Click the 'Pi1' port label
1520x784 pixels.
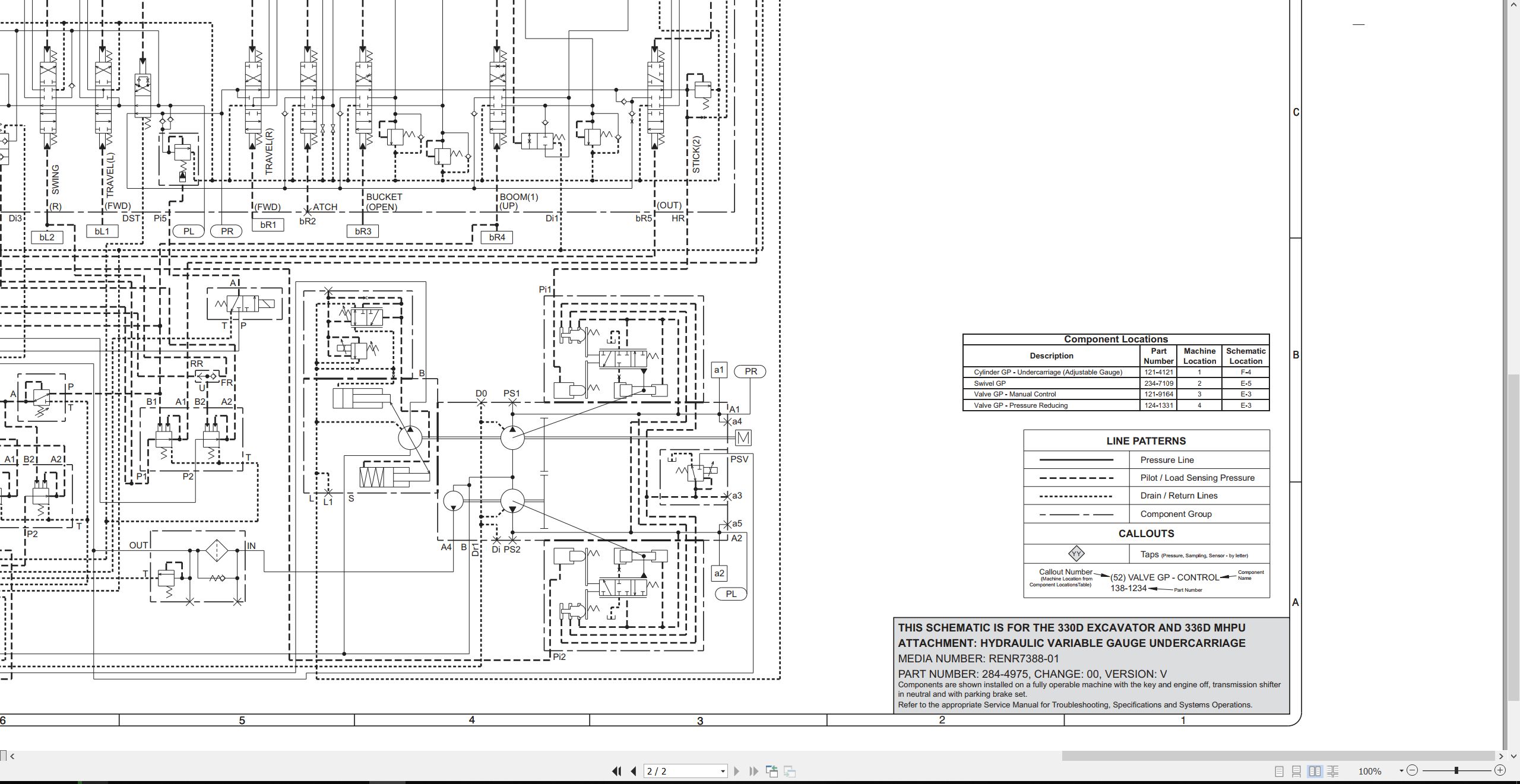pyautogui.click(x=545, y=290)
